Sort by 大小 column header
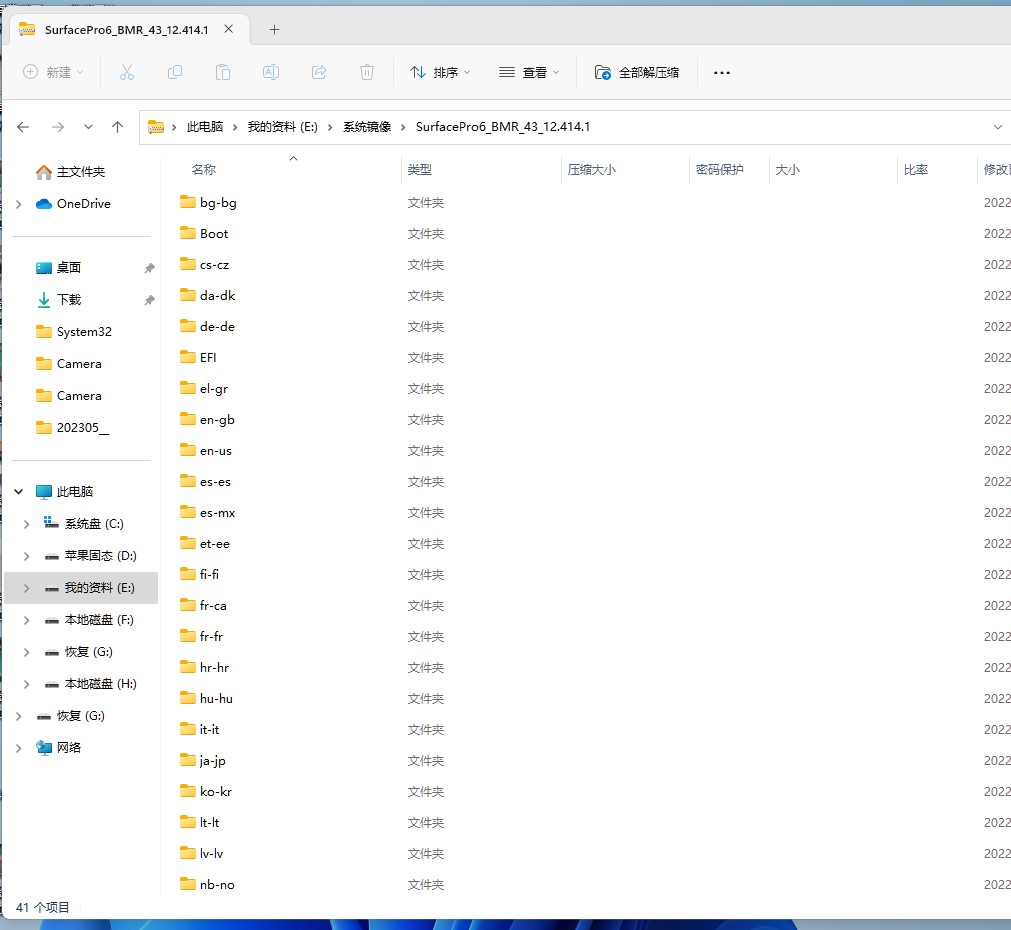This screenshot has width=1011, height=930. 787,170
